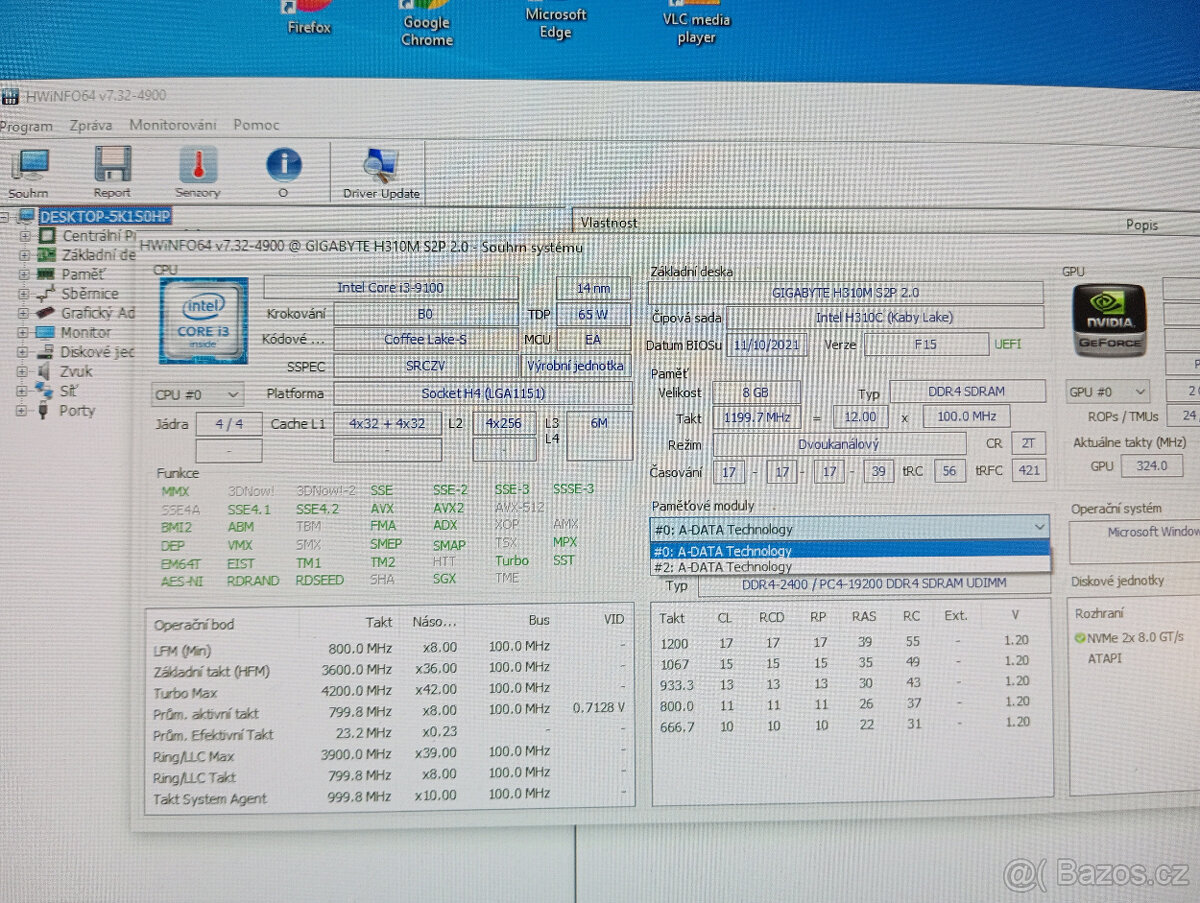Click the 1067 timing table row

pyautogui.click(x=850, y=661)
